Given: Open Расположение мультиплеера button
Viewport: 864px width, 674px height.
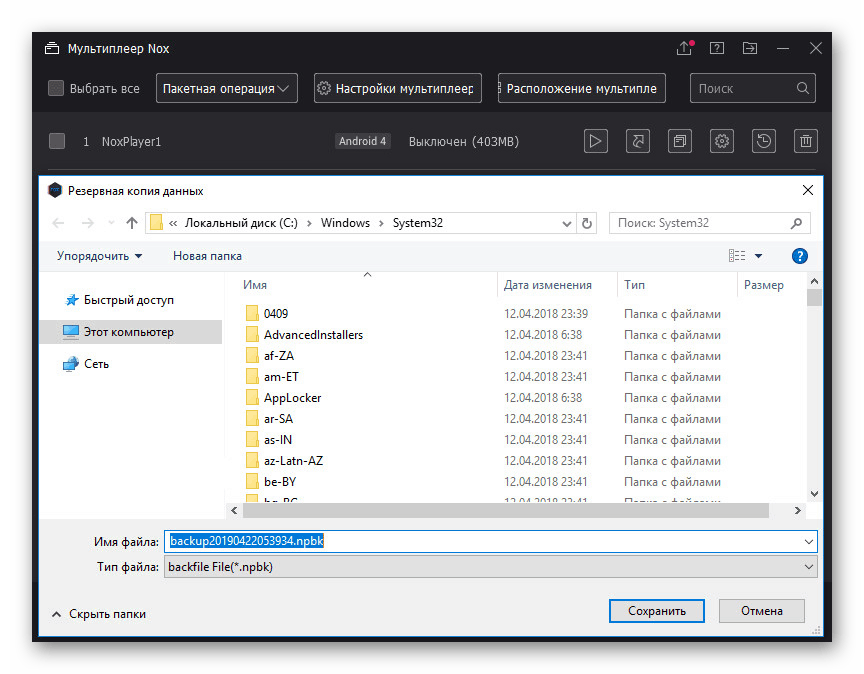Looking at the screenshot, I should (582, 88).
